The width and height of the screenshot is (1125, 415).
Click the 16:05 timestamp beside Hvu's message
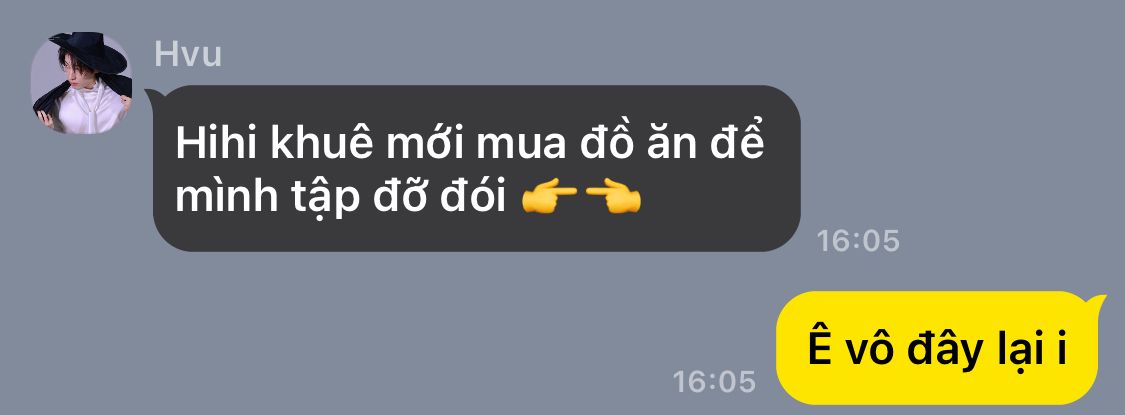tap(858, 241)
